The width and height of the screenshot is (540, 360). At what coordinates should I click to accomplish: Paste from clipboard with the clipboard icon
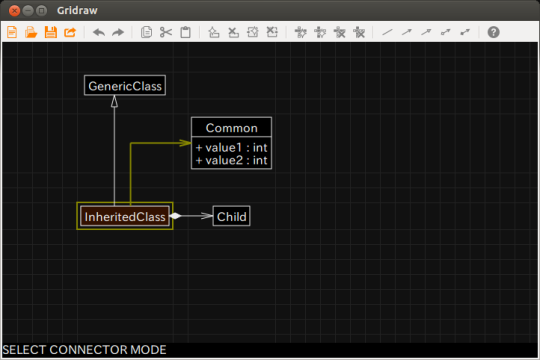(185, 32)
